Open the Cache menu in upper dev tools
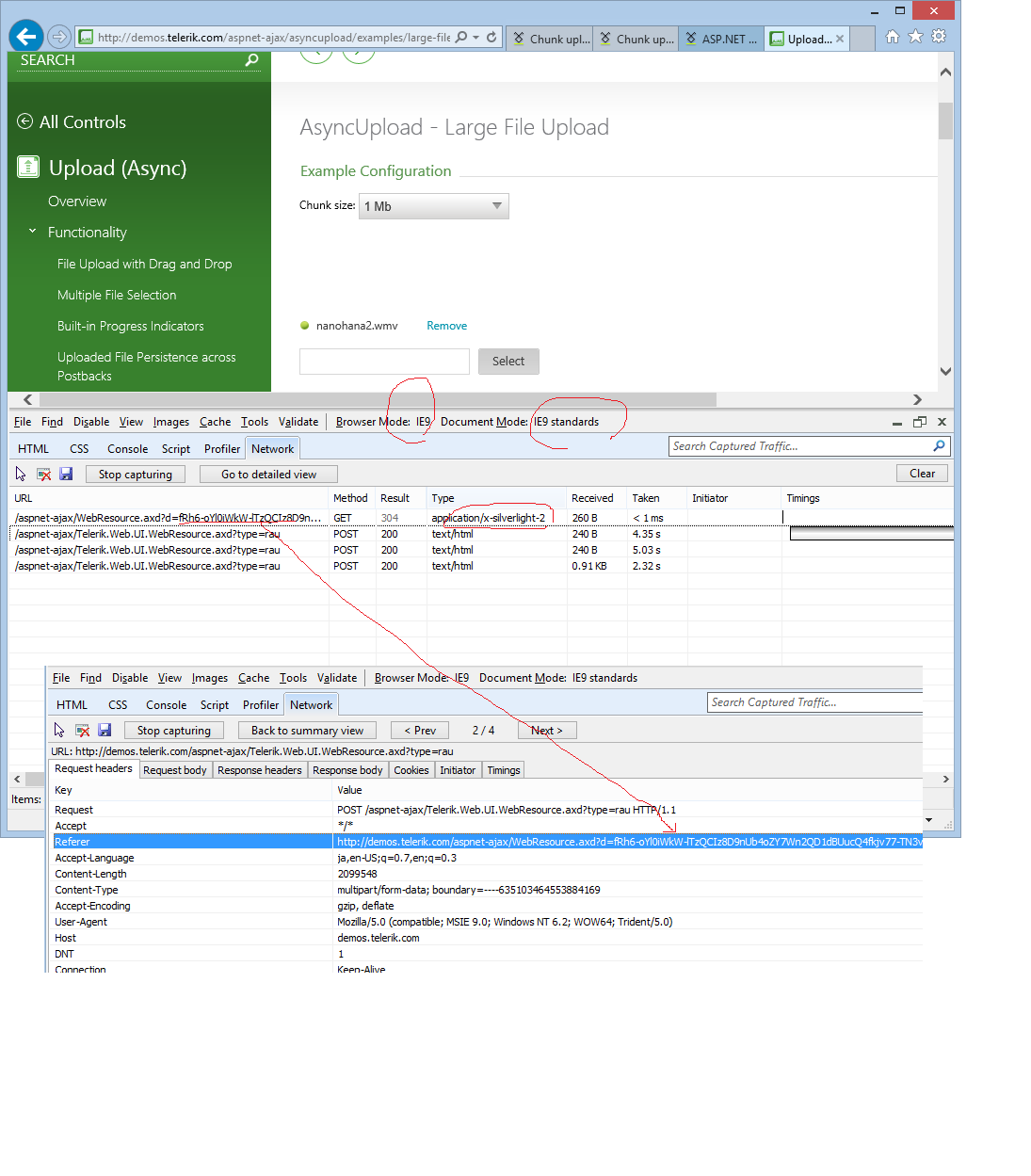 [x=215, y=422]
